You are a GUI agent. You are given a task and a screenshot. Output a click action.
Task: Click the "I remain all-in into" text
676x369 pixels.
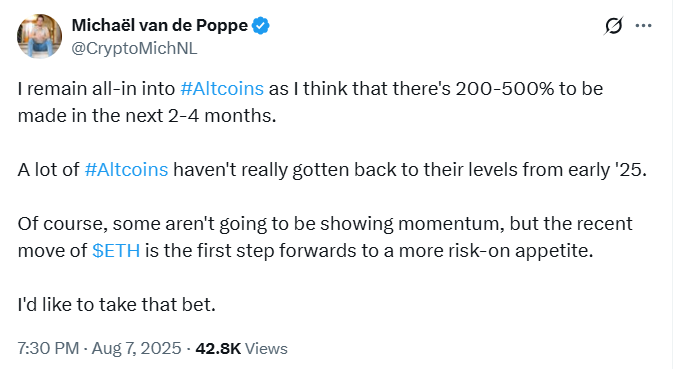click(x=96, y=89)
